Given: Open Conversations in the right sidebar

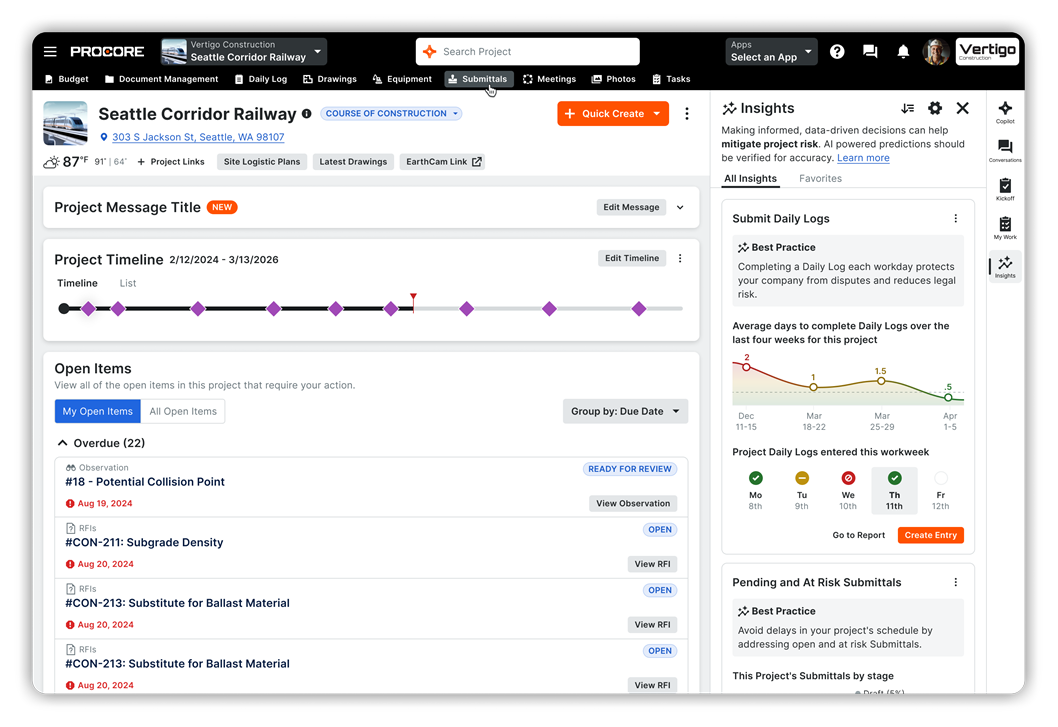Looking at the screenshot, I should (1005, 151).
